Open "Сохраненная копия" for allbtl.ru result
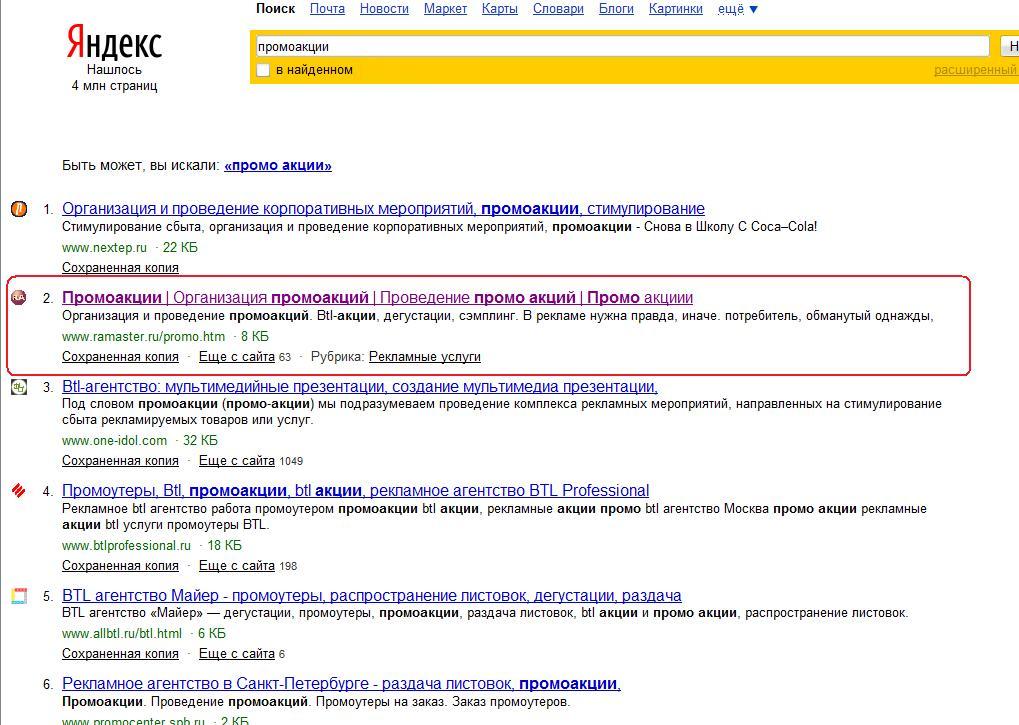Image resolution: width=1019 pixels, height=725 pixels. [x=120, y=654]
